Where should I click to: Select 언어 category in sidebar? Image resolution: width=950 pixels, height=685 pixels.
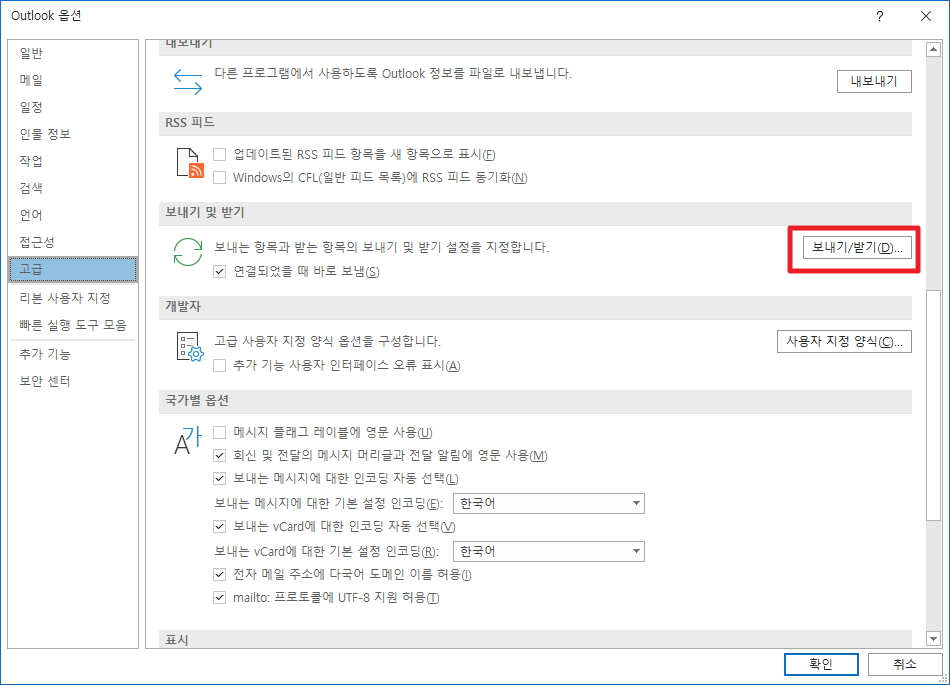[x=73, y=215]
